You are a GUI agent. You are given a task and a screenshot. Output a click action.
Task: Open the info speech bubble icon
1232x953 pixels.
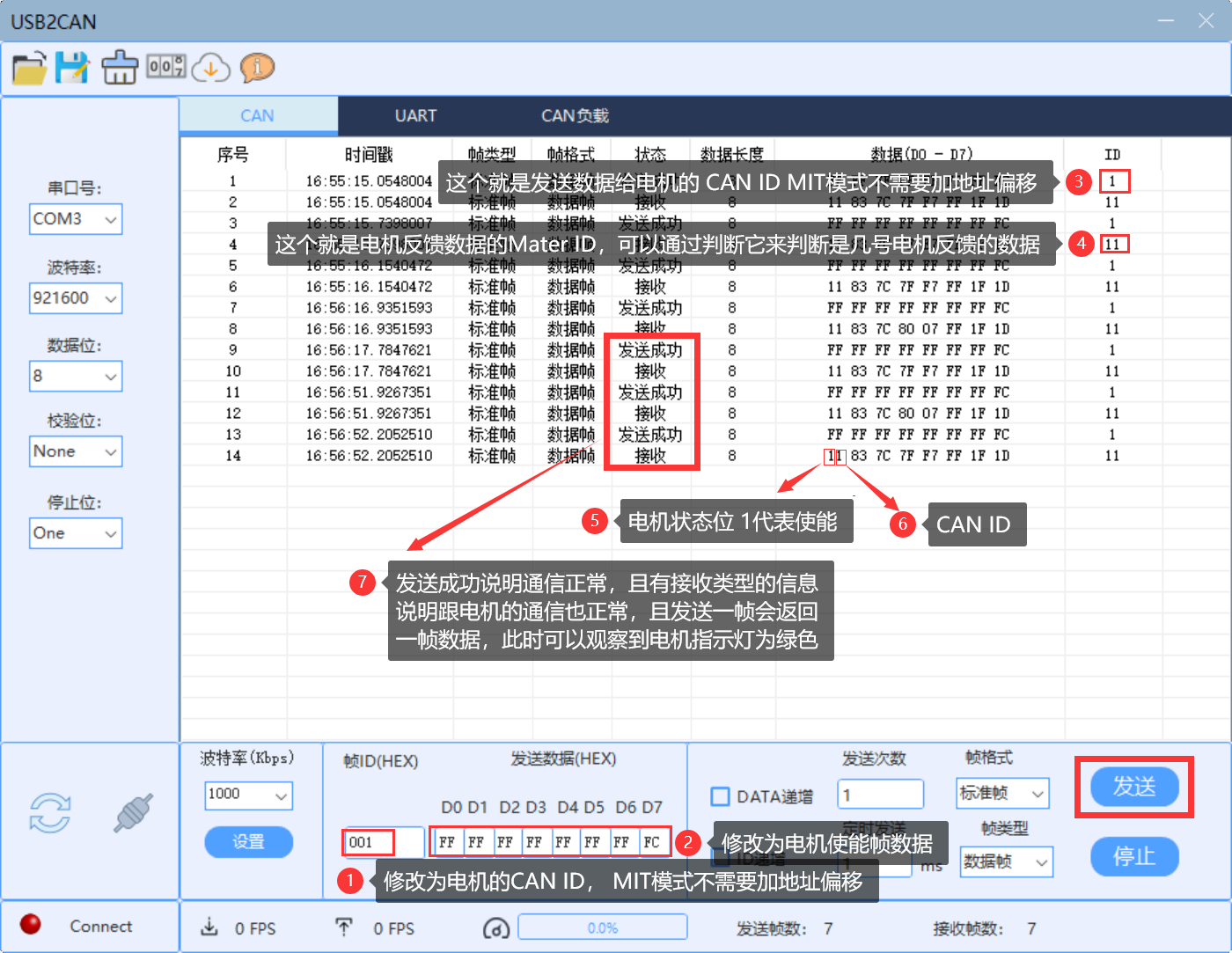(x=257, y=68)
